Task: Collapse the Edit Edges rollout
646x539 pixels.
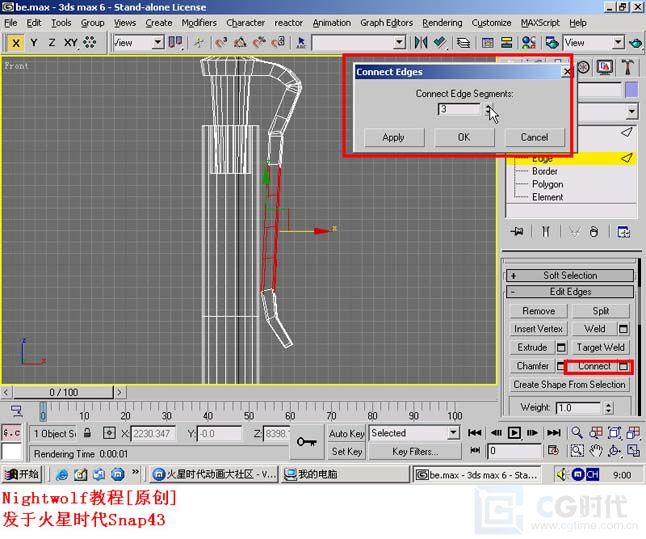Action: pos(570,292)
